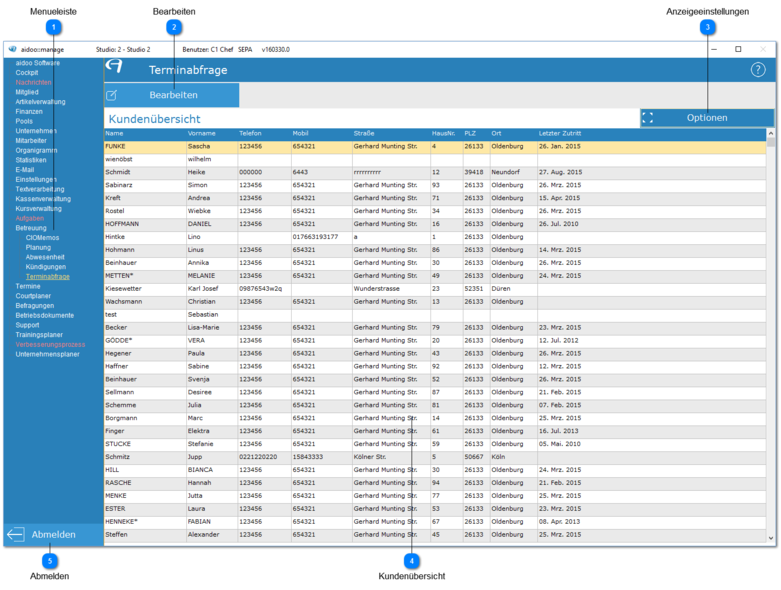This screenshot has height=590, width=781.
Task: Collapse the Betreuung menu section
Action: 31,228
